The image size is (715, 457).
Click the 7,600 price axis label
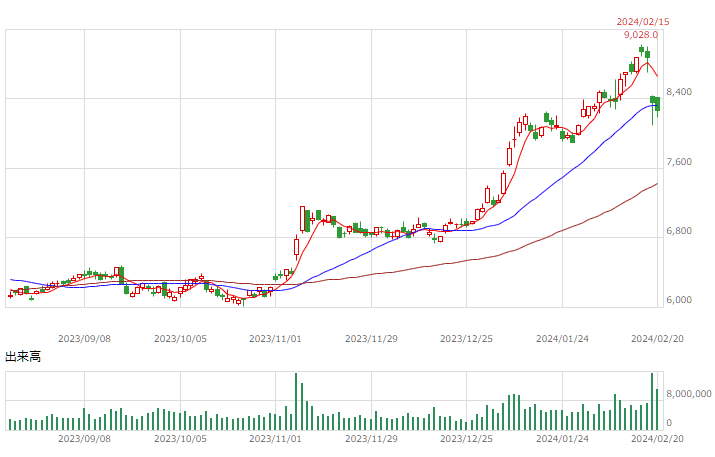[679, 162]
